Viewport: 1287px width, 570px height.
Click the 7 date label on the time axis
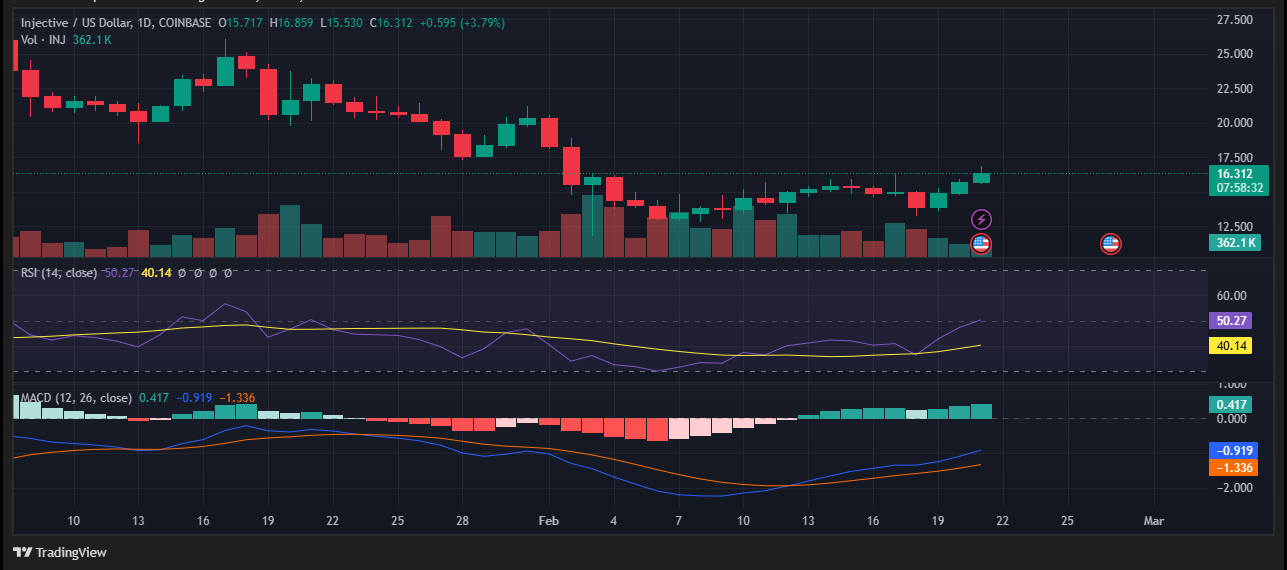(678, 521)
